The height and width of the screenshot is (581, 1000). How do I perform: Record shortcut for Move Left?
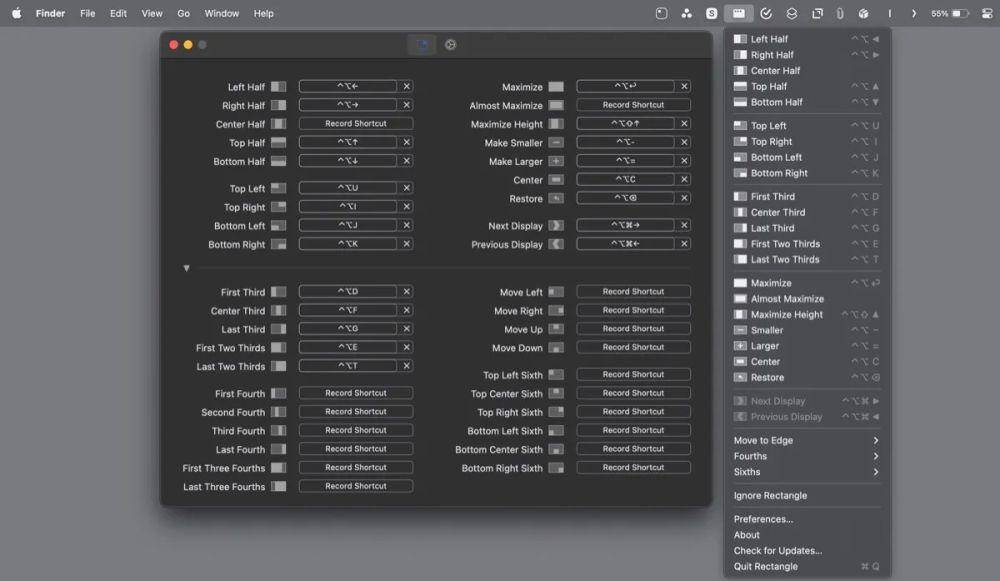point(633,292)
